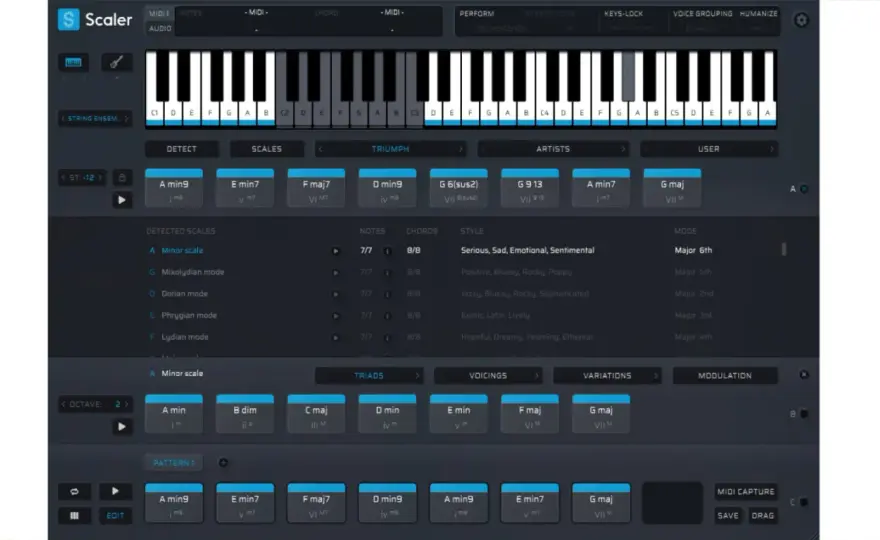Toggle KEYS-LOCK mode

623,13
